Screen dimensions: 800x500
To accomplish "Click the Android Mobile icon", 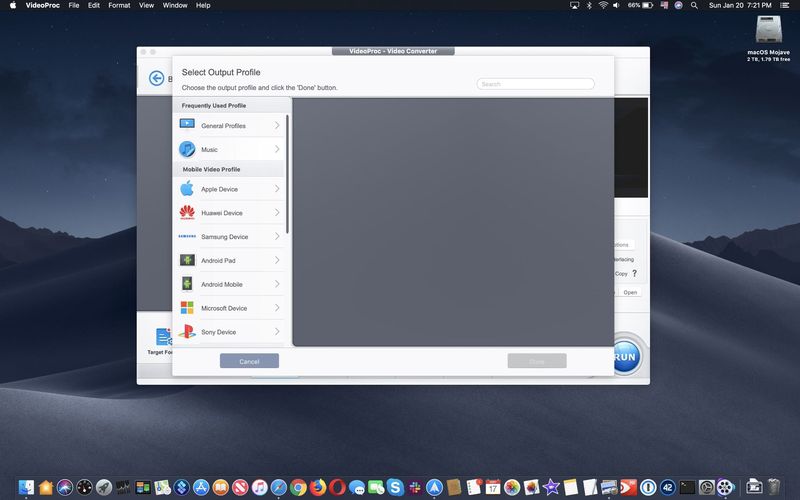I will pyautogui.click(x=187, y=284).
